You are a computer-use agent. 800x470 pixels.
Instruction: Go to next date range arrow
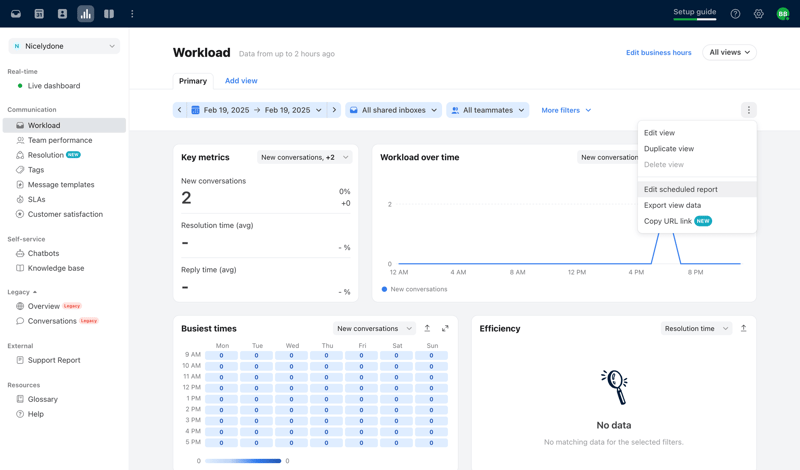[x=334, y=110]
